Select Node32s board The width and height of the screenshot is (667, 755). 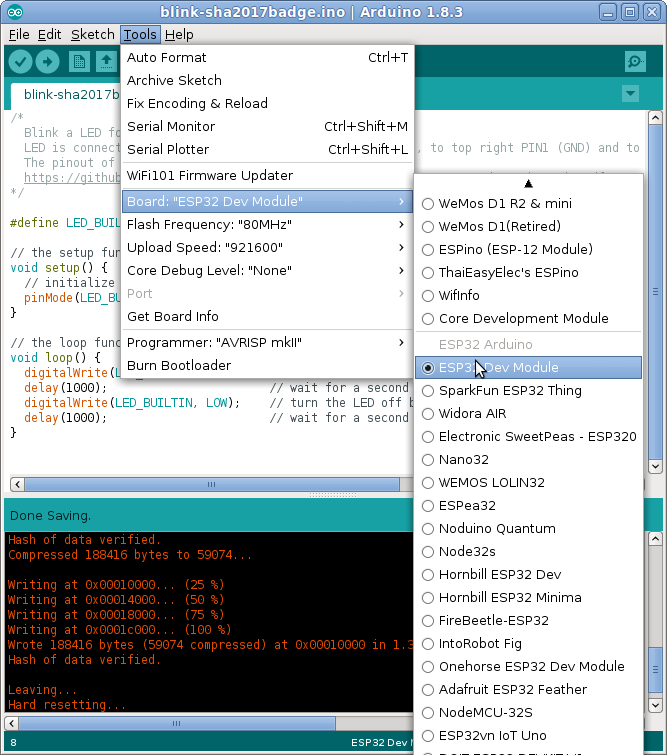(528, 552)
